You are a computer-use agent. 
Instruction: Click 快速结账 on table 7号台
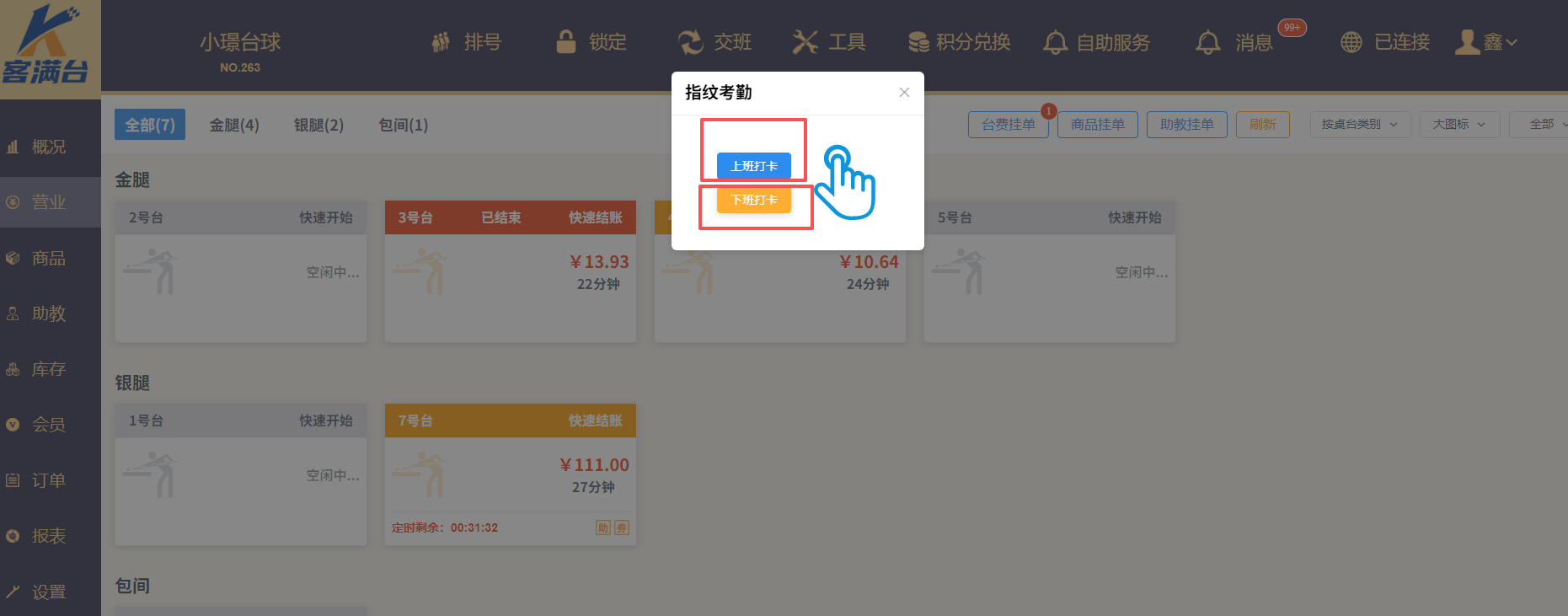(595, 420)
